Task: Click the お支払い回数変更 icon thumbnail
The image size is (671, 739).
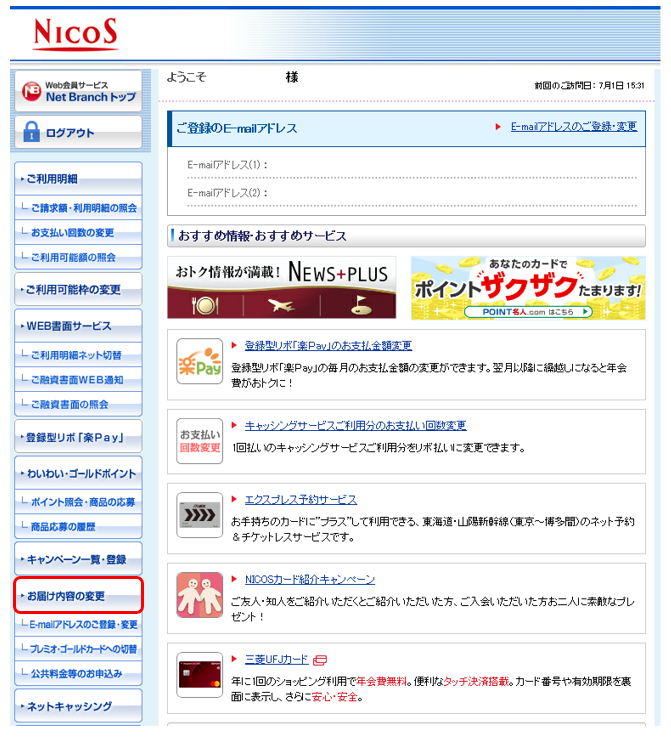Action: [x=199, y=441]
